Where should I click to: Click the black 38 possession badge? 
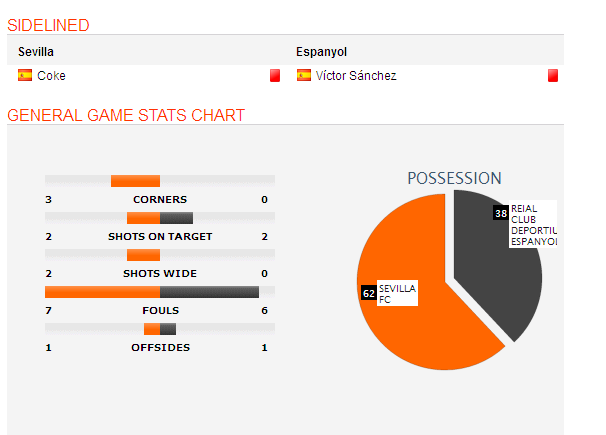coord(500,213)
